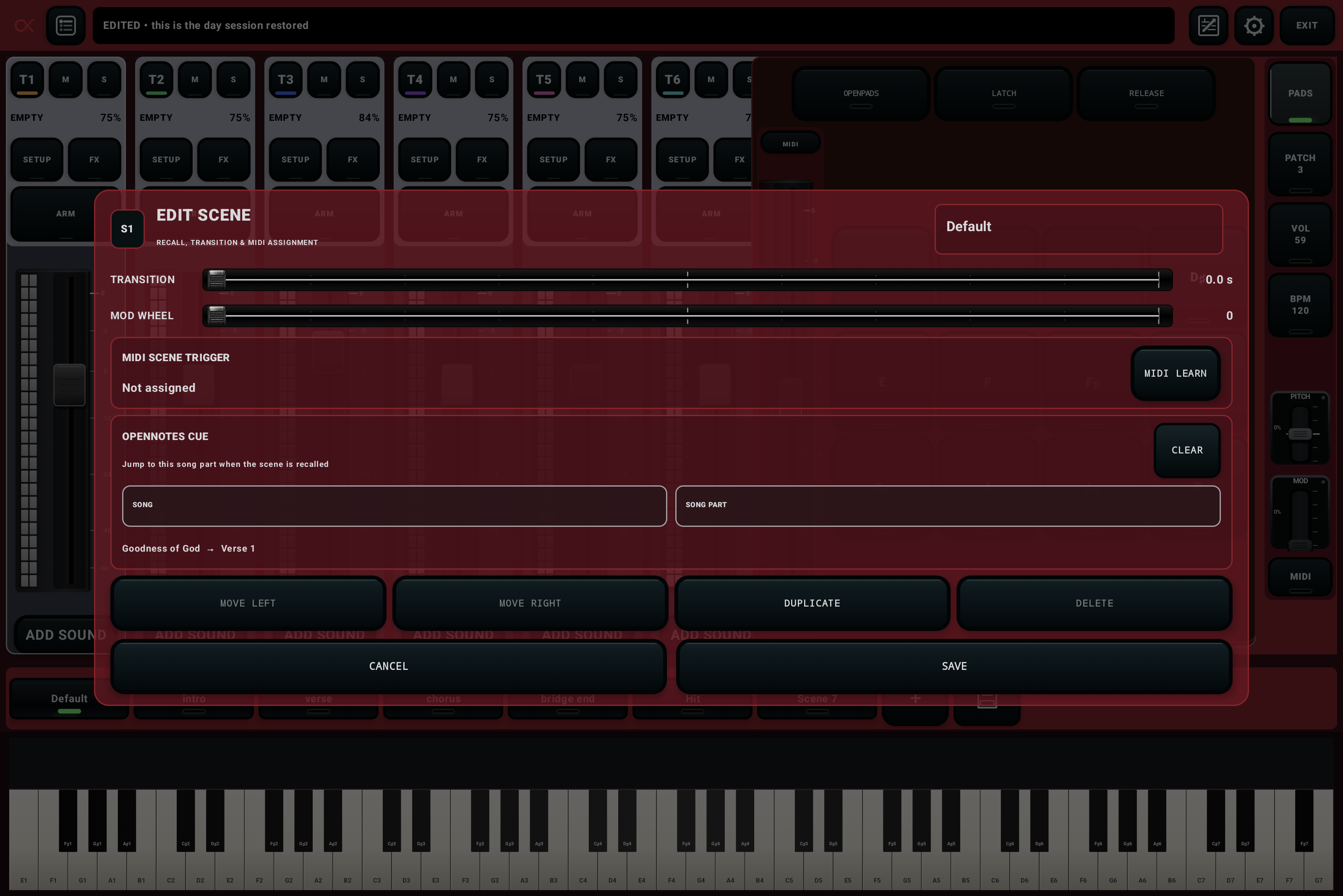1343x896 pixels.
Task: Adjust track T1 volume fader
Action: 69,385
